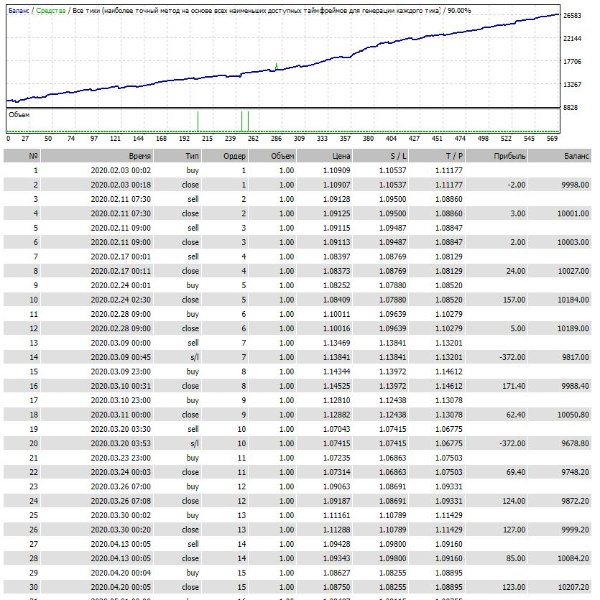Click balance value 9872.20
This screenshot has width=600, height=600.
point(575,501)
